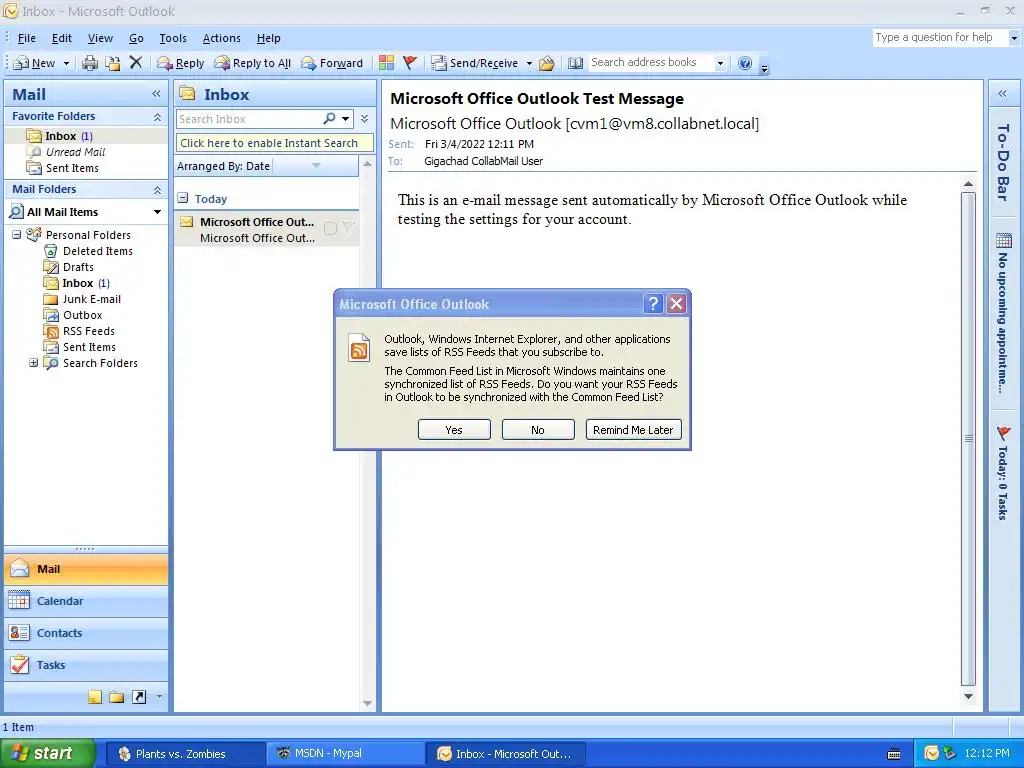The height and width of the screenshot is (768, 1024).
Task: Open the Toolbar Options arrow
Action: (764, 67)
